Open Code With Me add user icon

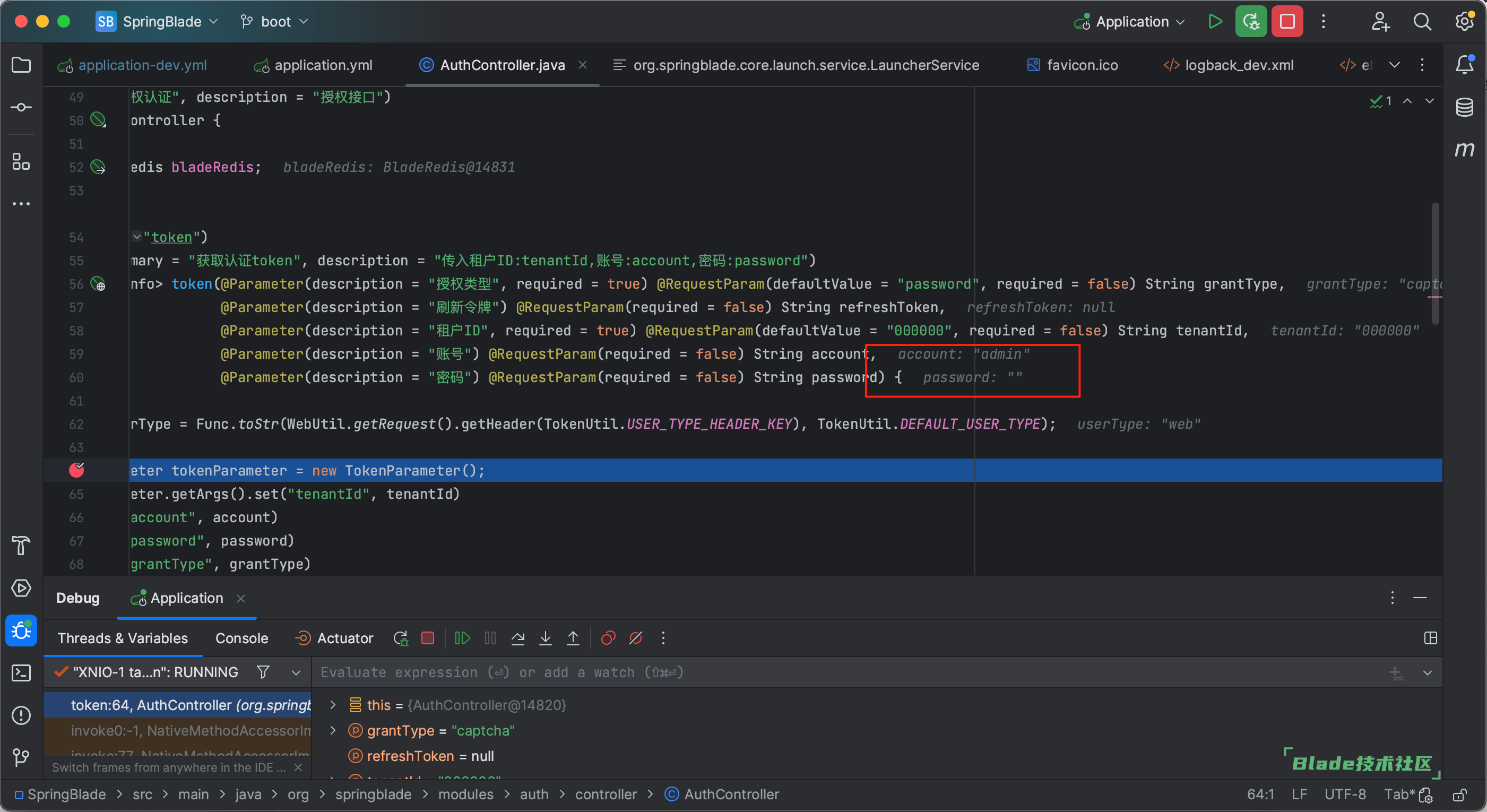pyautogui.click(x=1380, y=22)
